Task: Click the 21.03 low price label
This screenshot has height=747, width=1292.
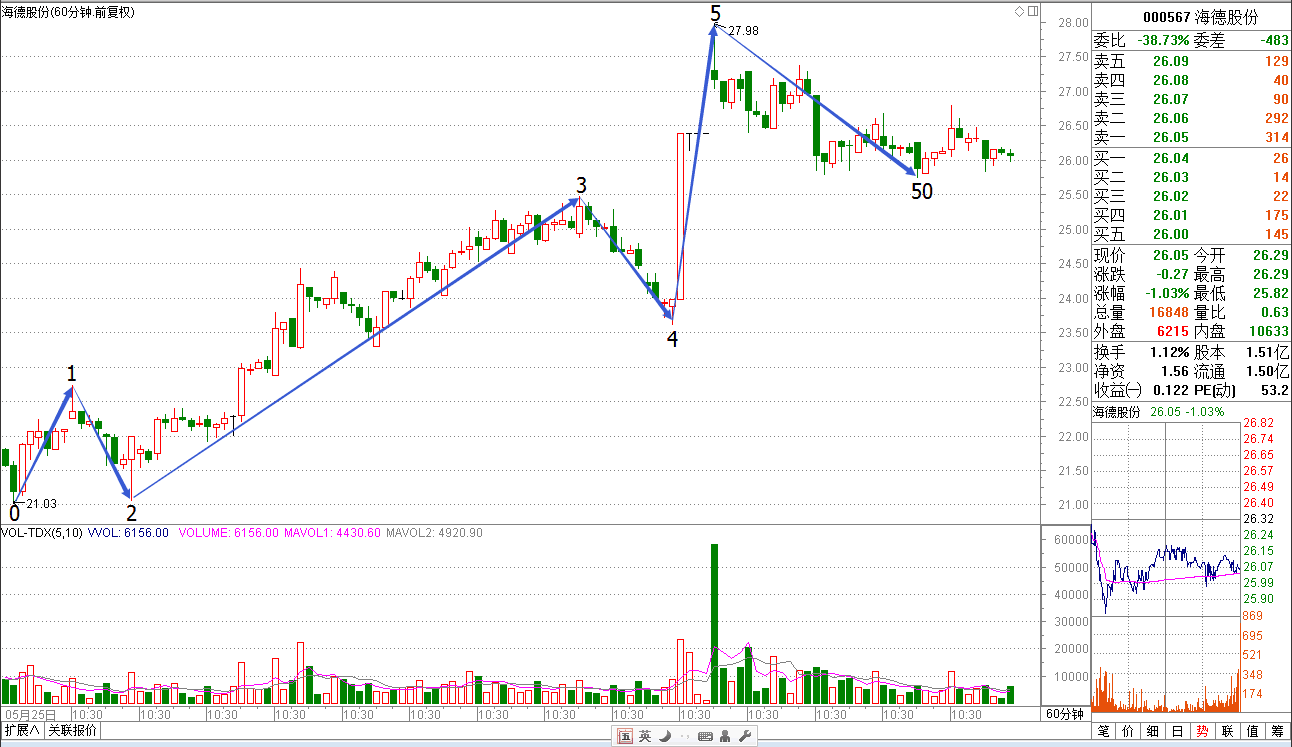Action: (42, 504)
